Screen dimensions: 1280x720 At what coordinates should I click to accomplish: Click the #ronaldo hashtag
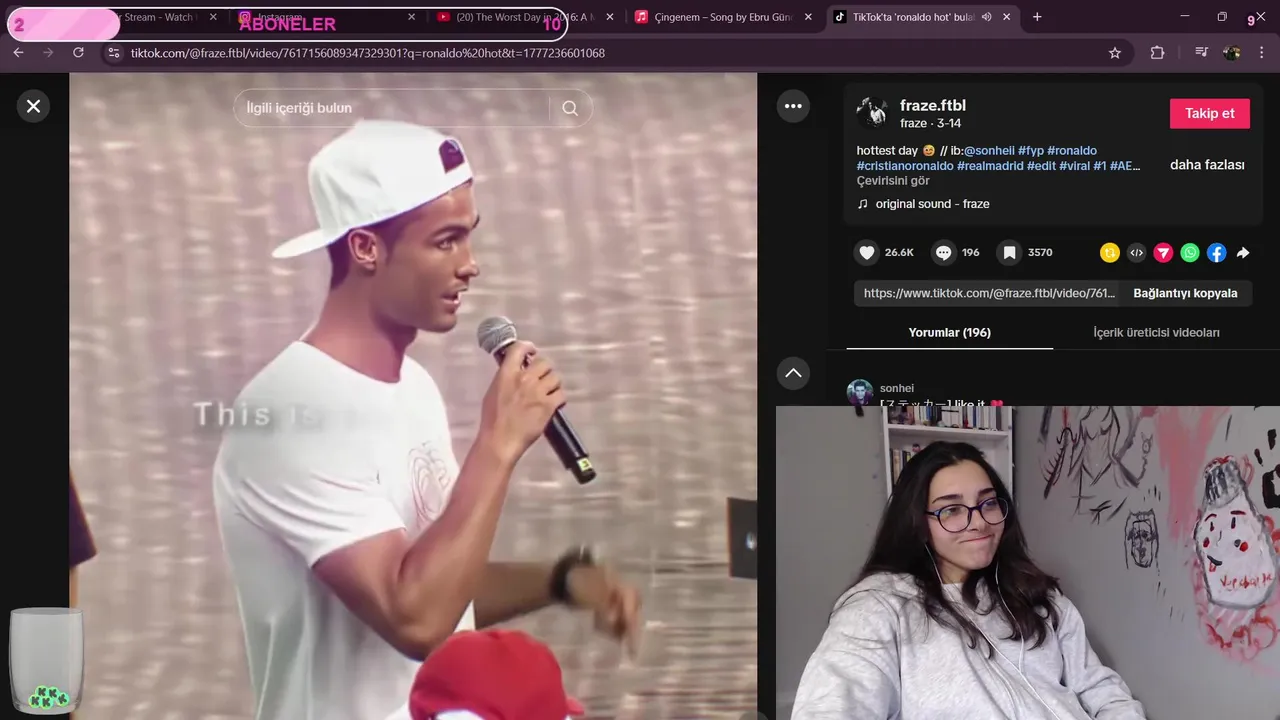[1072, 151]
